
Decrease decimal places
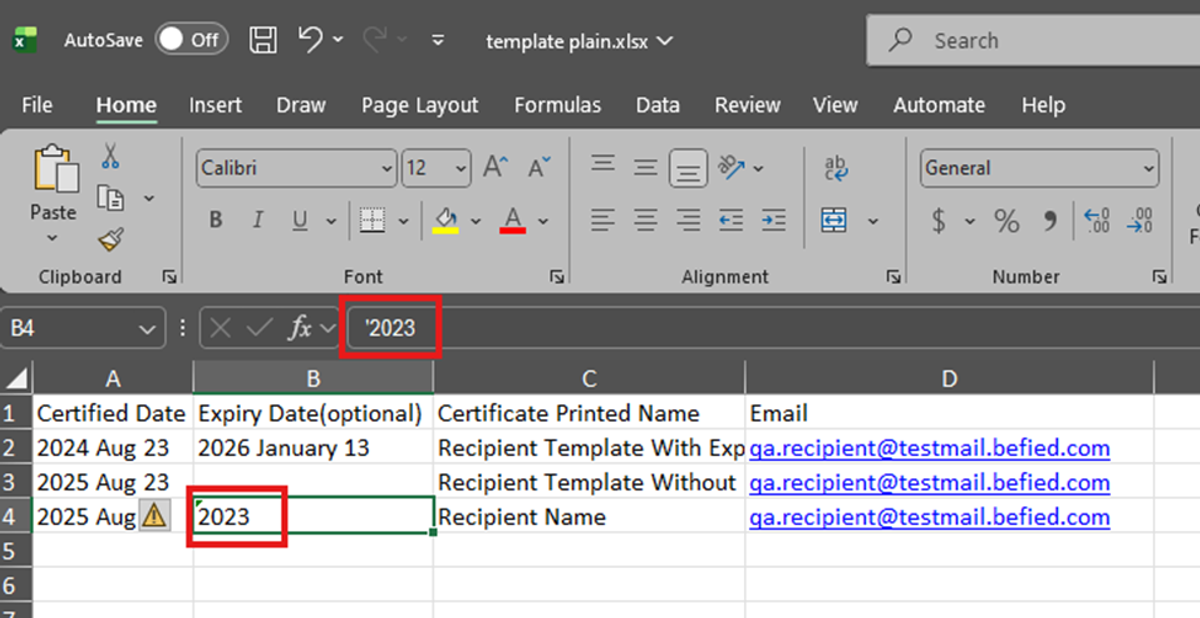point(1139,220)
